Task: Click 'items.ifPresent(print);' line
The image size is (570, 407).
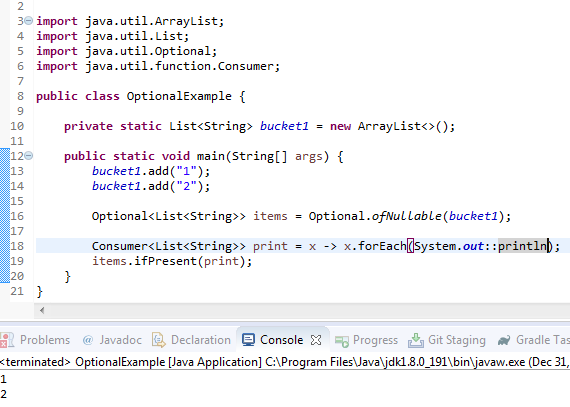Action: [x=172, y=261]
